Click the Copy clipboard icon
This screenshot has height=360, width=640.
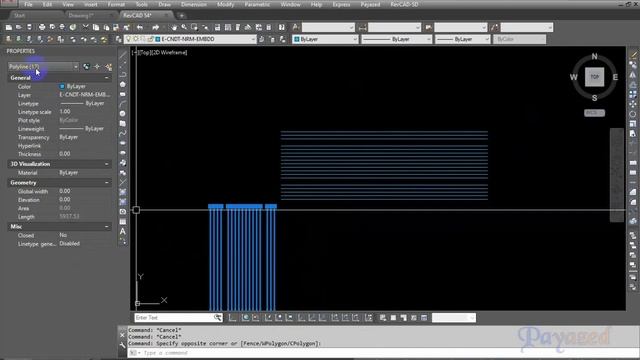[x=96, y=27]
